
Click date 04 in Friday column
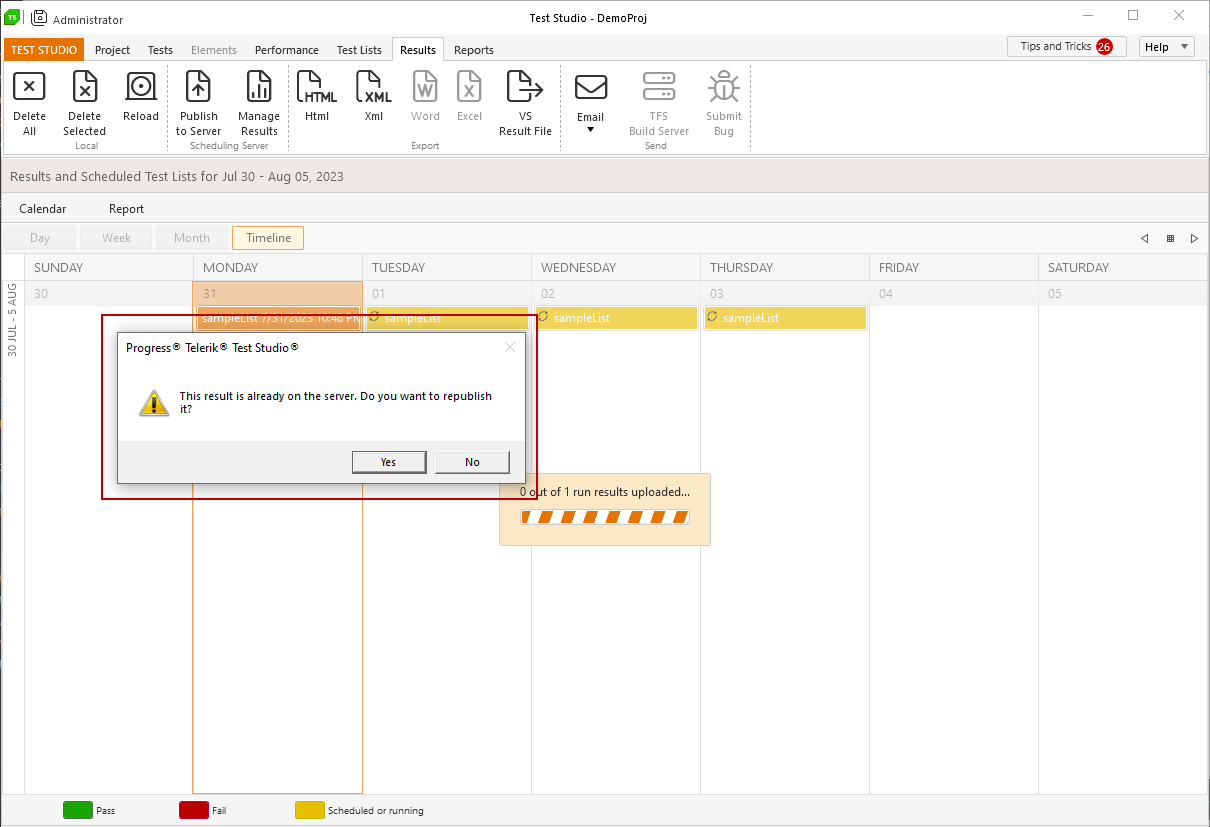886,294
